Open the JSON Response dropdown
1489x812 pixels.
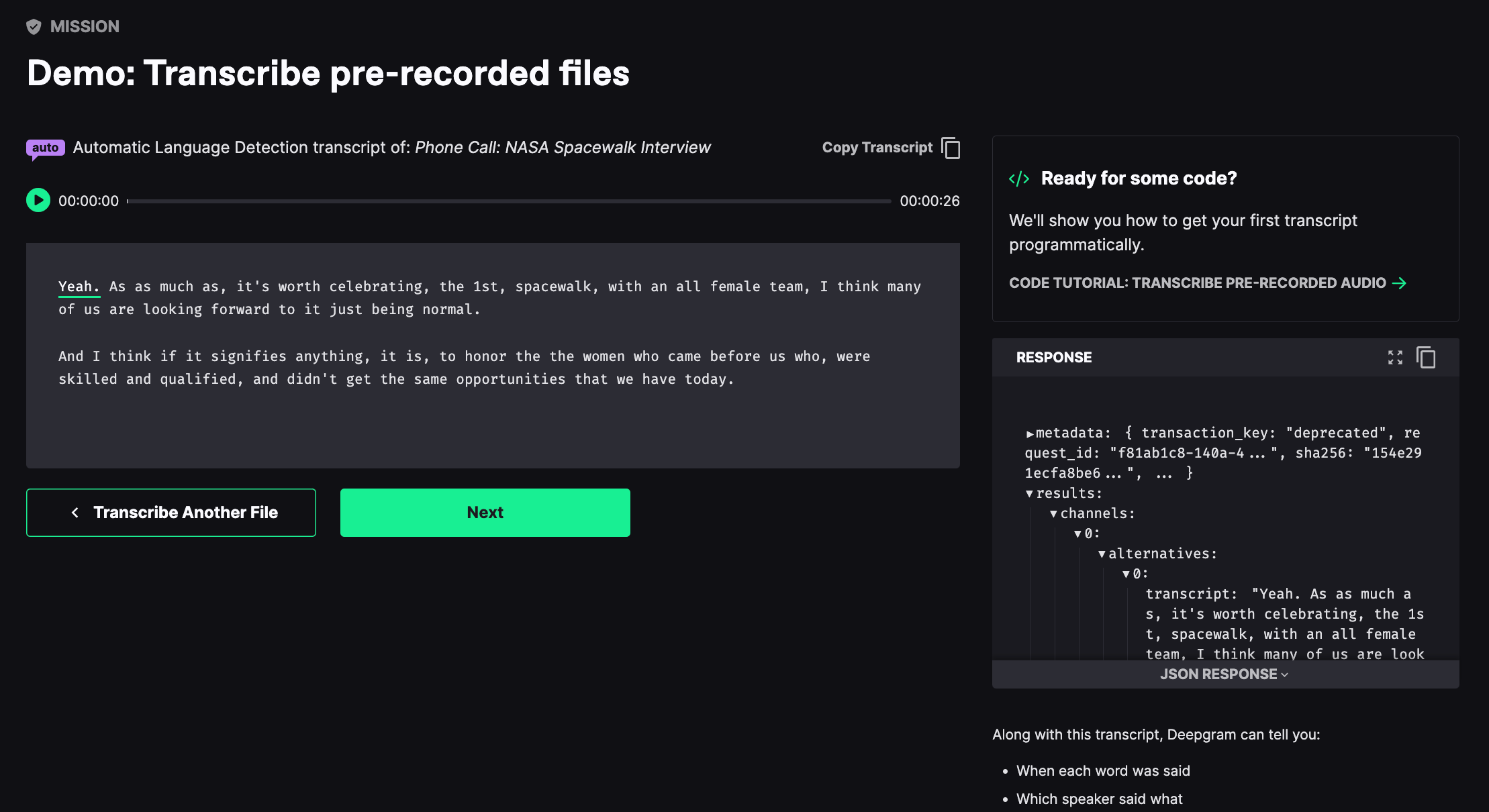tap(1224, 674)
